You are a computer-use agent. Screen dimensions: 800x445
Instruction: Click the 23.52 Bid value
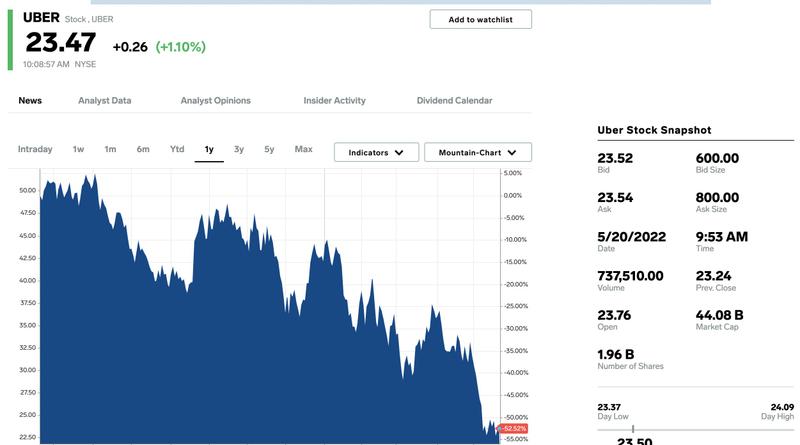[x=615, y=158]
